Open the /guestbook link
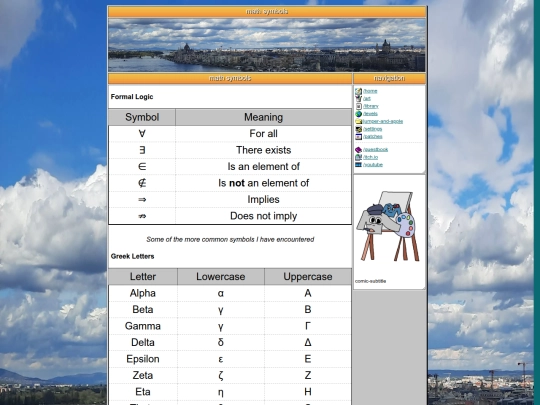The height and width of the screenshot is (405, 540). 376,150
